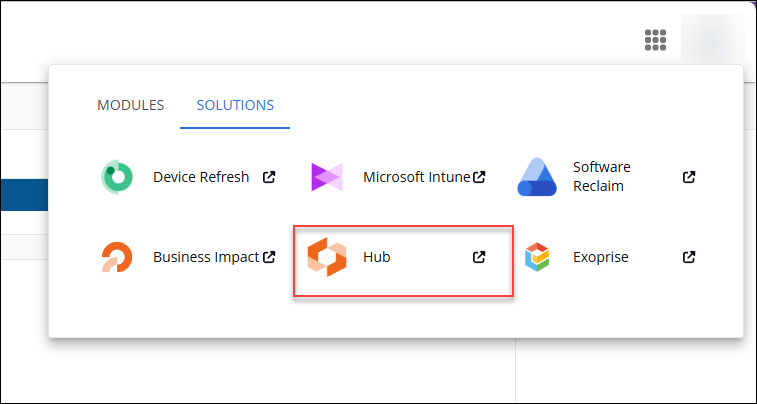
Task: Open the Business Impact solution label
Action: tap(206, 257)
